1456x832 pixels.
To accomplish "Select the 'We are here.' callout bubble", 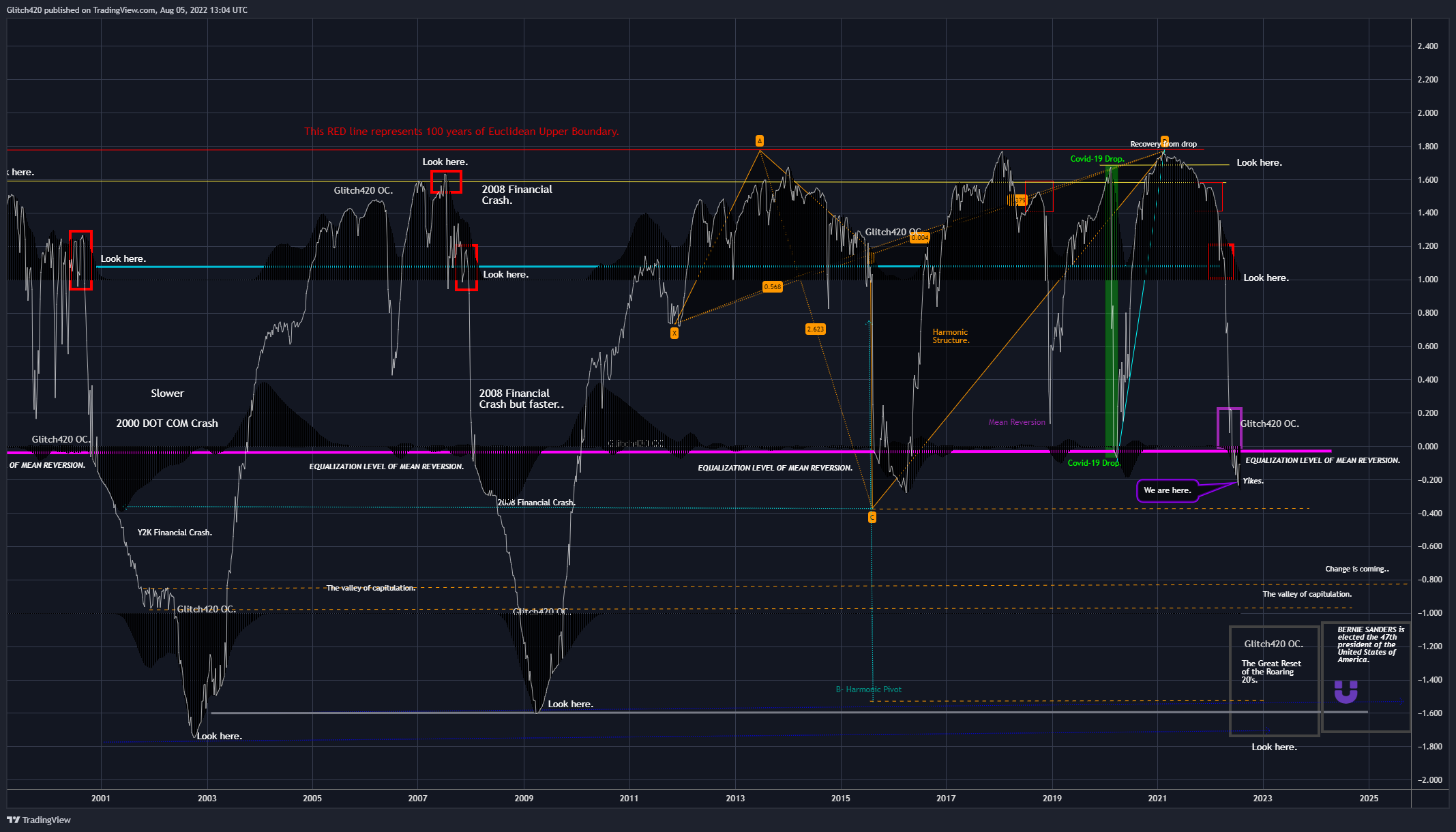I will [1167, 490].
